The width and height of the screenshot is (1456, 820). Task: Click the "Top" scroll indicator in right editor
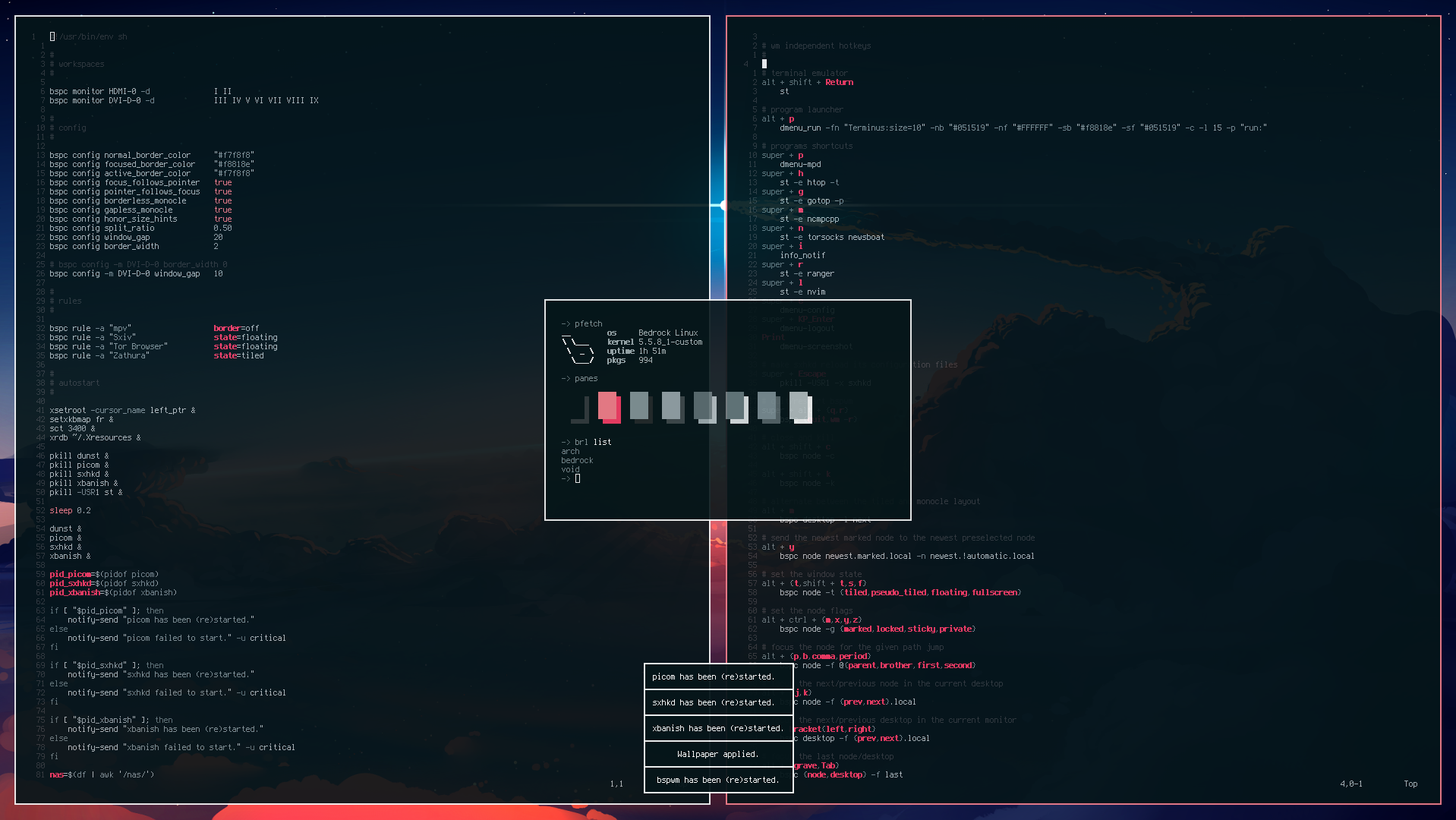[x=1410, y=784]
